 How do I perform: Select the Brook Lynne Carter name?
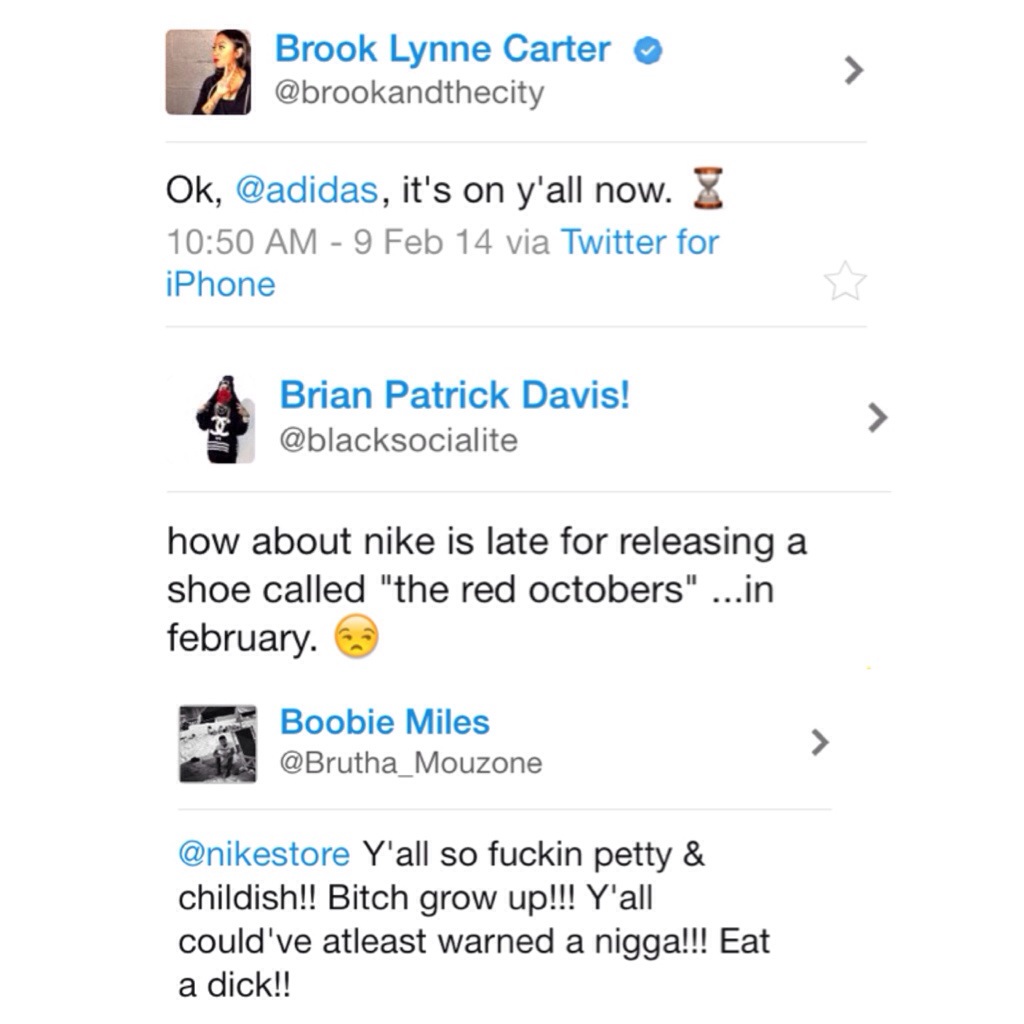pos(442,49)
